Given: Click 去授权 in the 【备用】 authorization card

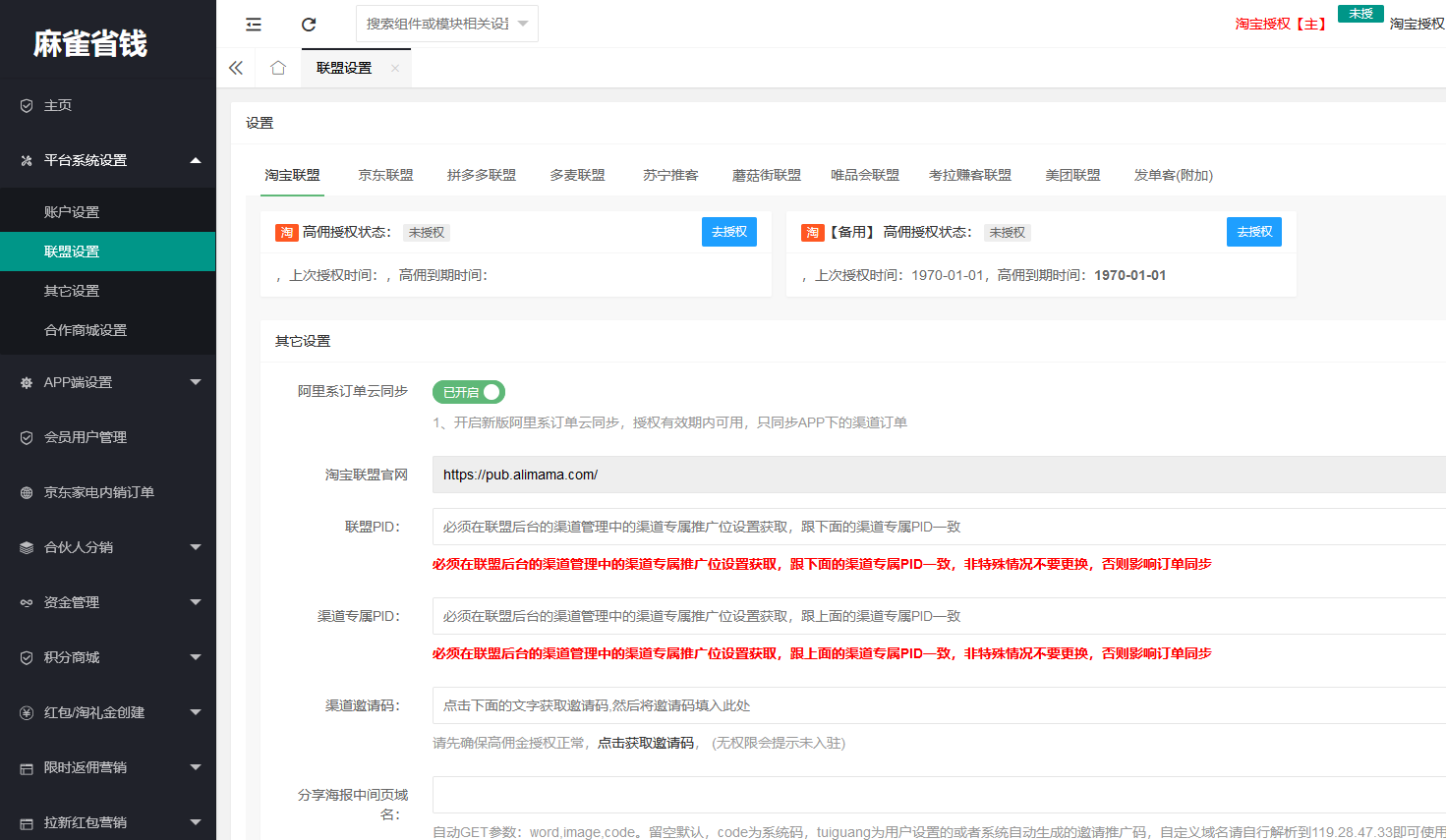Looking at the screenshot, I should click(x=1254, y=232).
